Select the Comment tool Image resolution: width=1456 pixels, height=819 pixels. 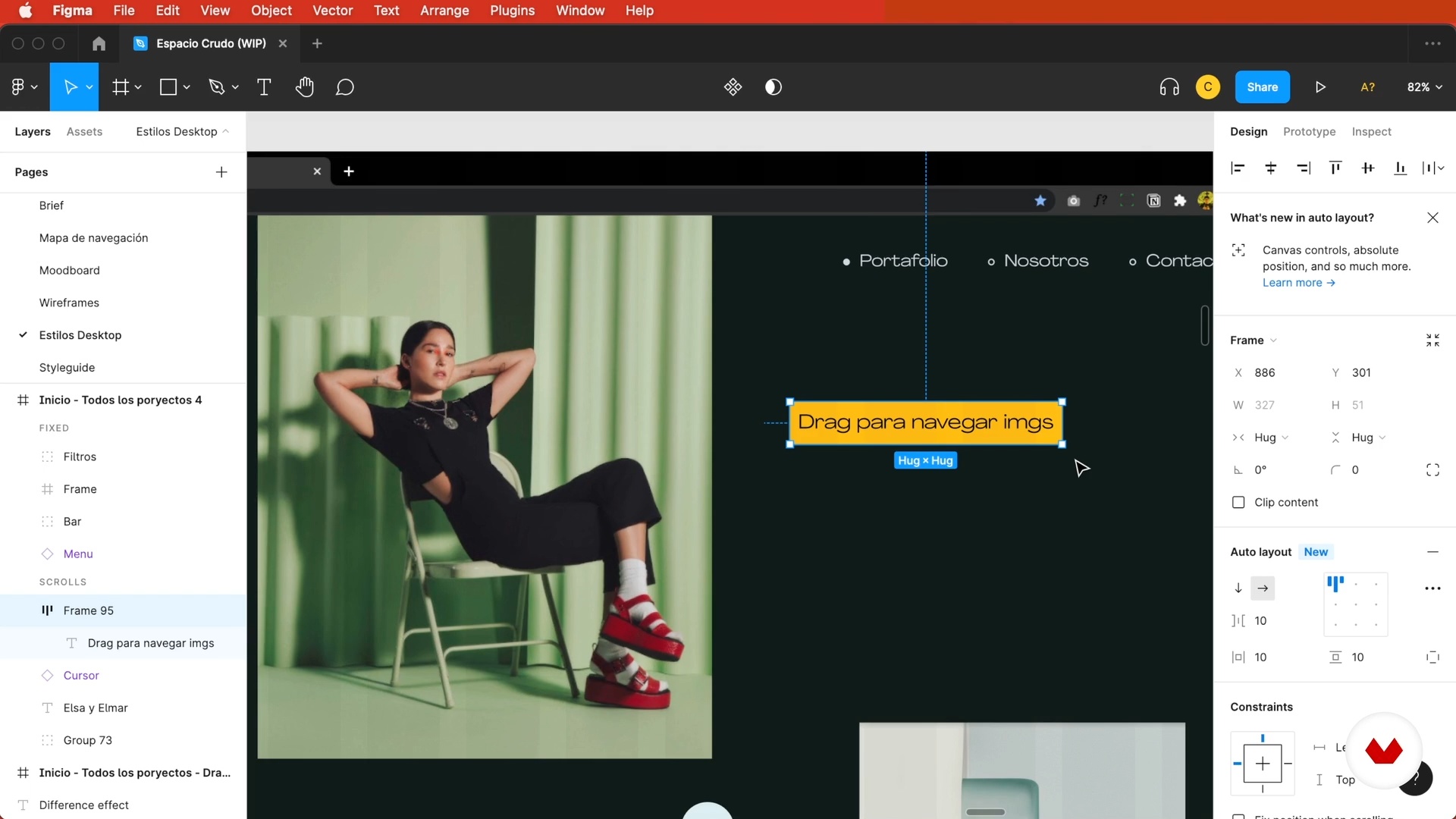point(345,87)
